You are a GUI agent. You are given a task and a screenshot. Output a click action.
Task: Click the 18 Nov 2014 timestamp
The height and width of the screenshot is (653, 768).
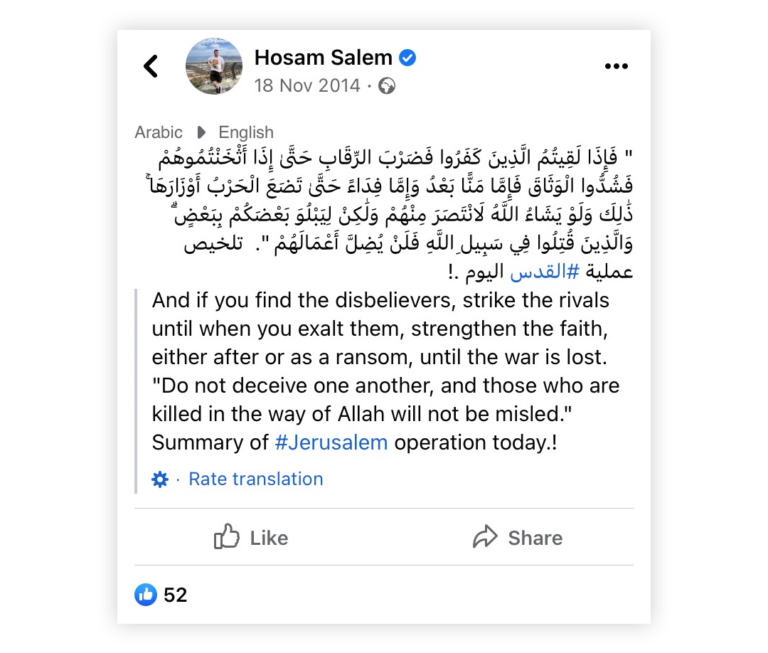pos(307,86)
